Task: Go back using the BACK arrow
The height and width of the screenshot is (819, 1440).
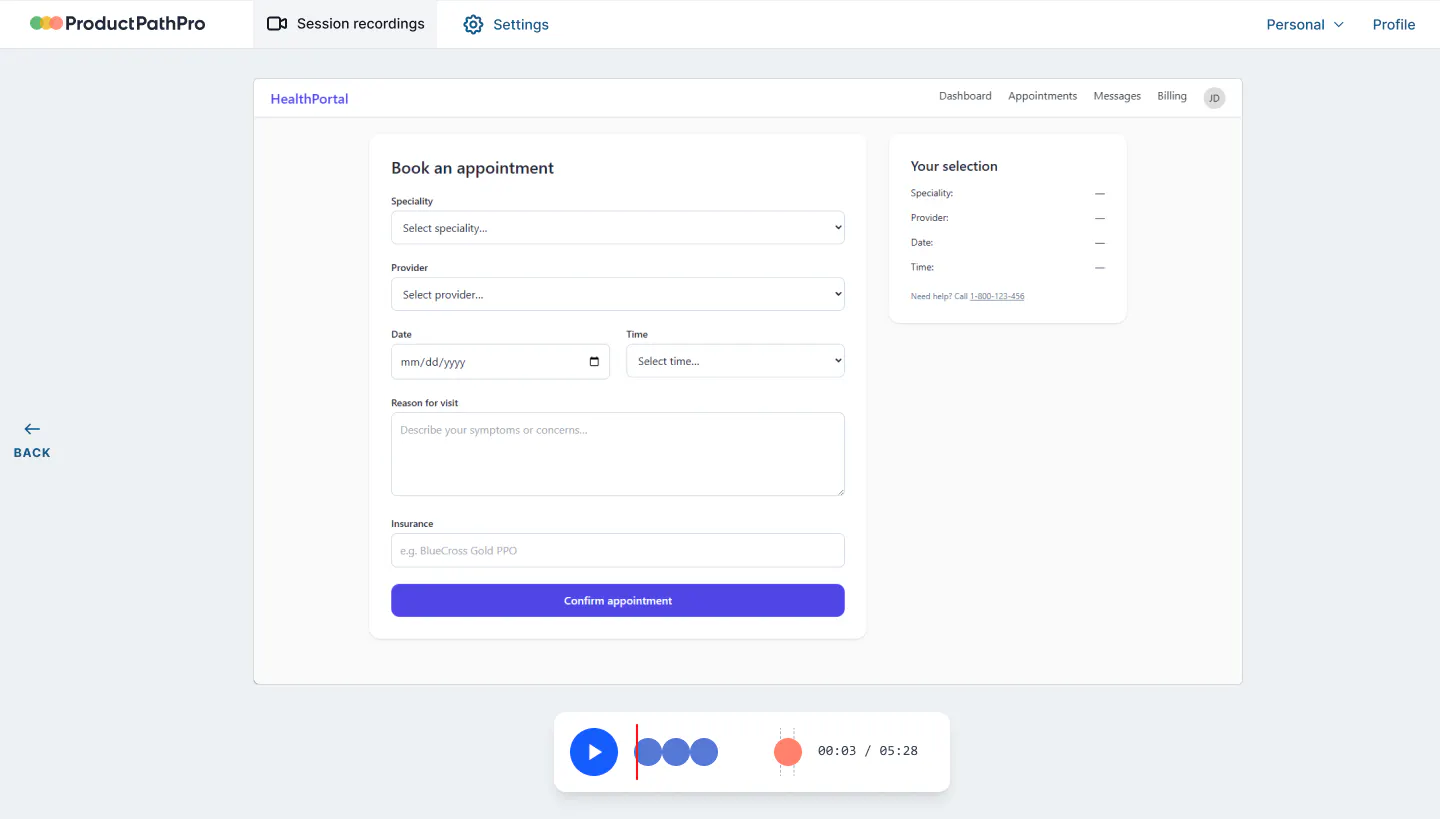Action: click(x=32, y=440)
